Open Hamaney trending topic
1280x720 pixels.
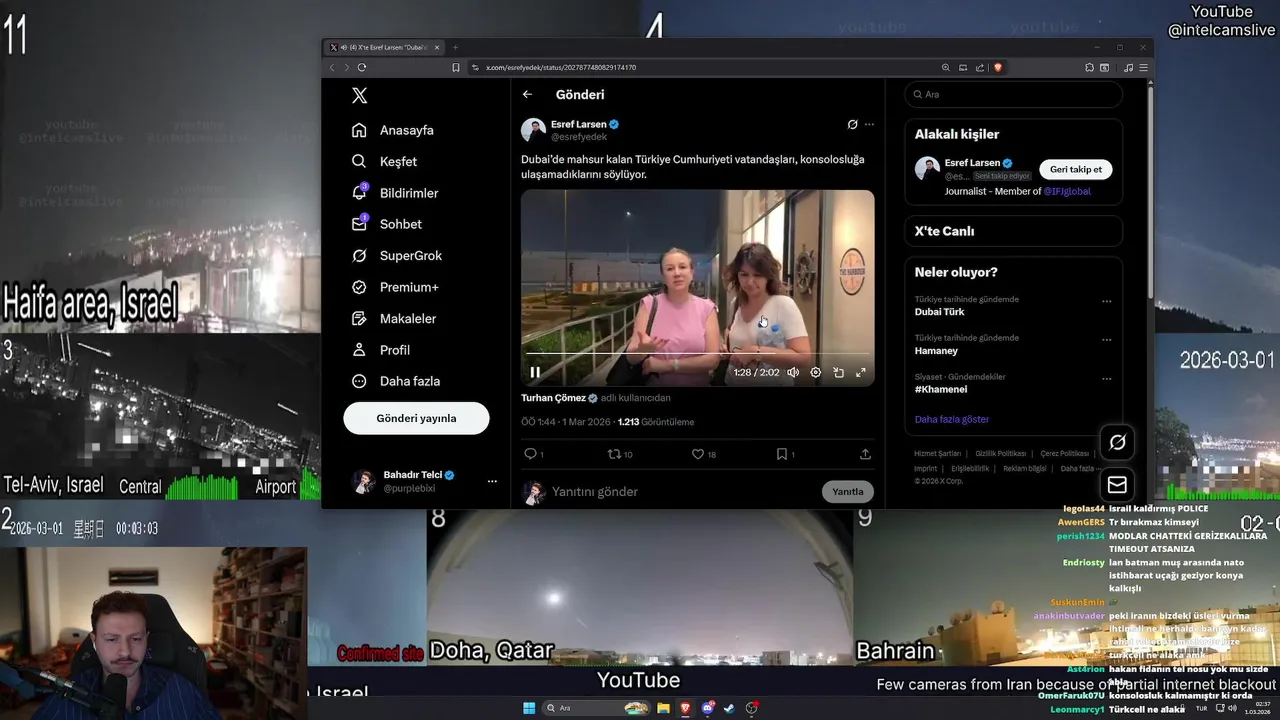coord(936,351)
